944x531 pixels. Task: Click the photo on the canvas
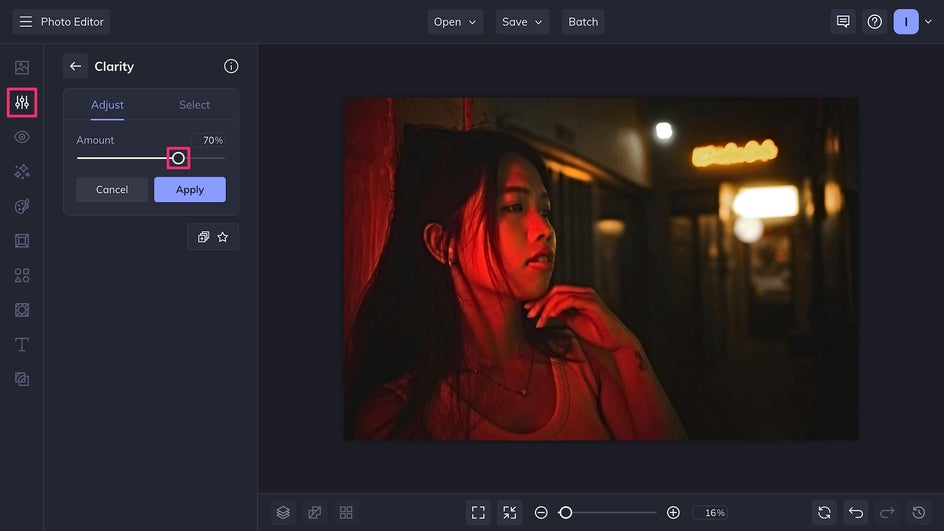(x=601, y=269)
